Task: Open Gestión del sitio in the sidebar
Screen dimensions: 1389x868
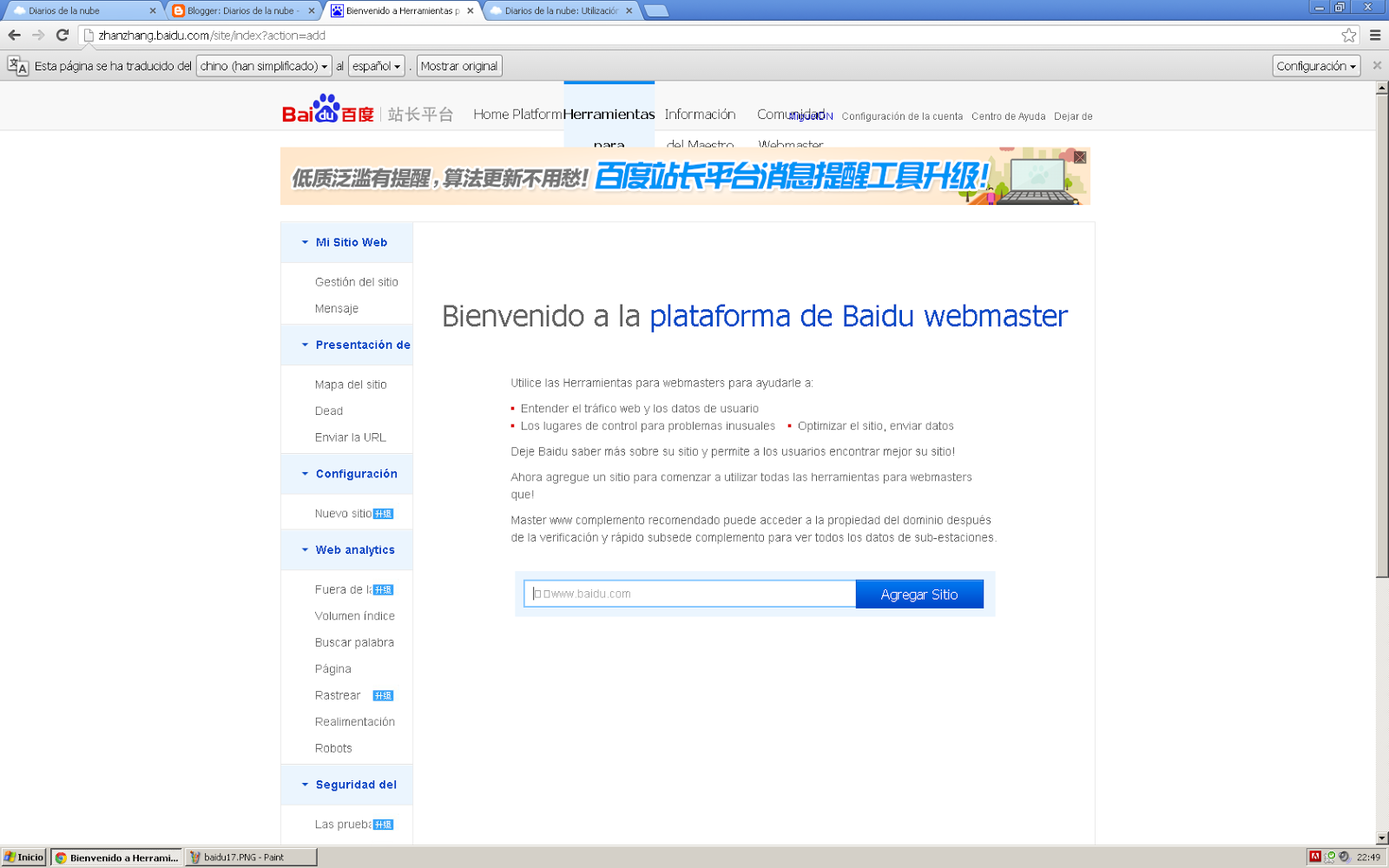Action: point(356,282)
